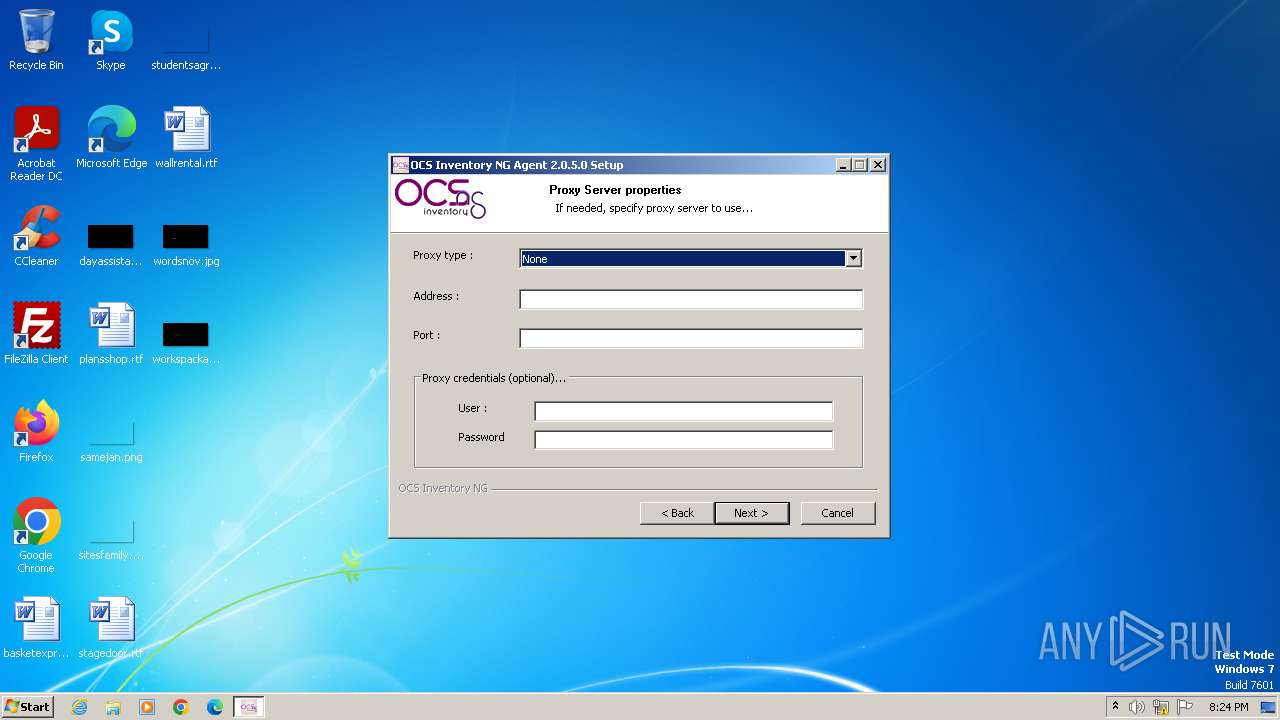Click the 8:24 PM clock

point(1228,707)
